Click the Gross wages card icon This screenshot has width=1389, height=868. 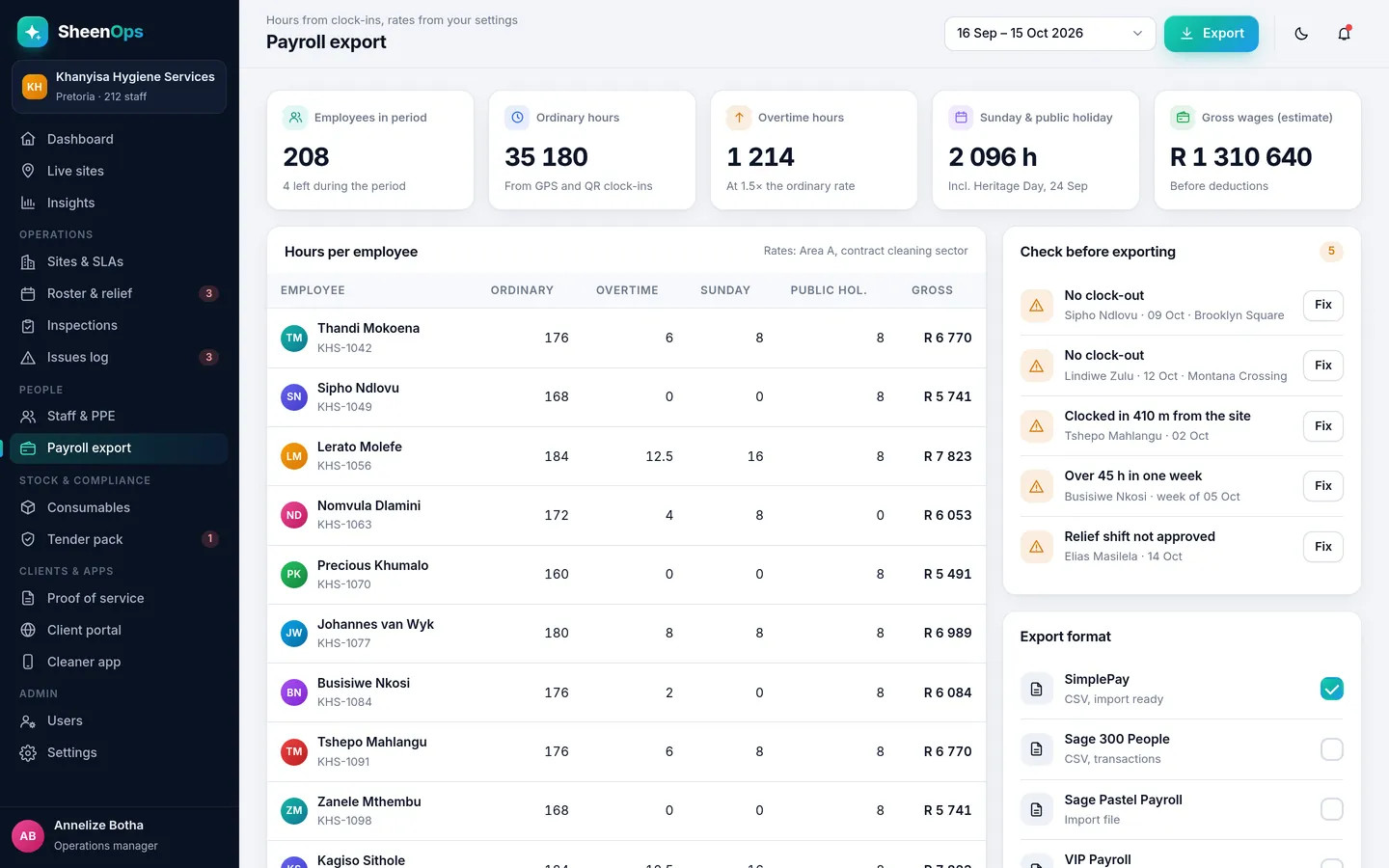[1183, 118]
